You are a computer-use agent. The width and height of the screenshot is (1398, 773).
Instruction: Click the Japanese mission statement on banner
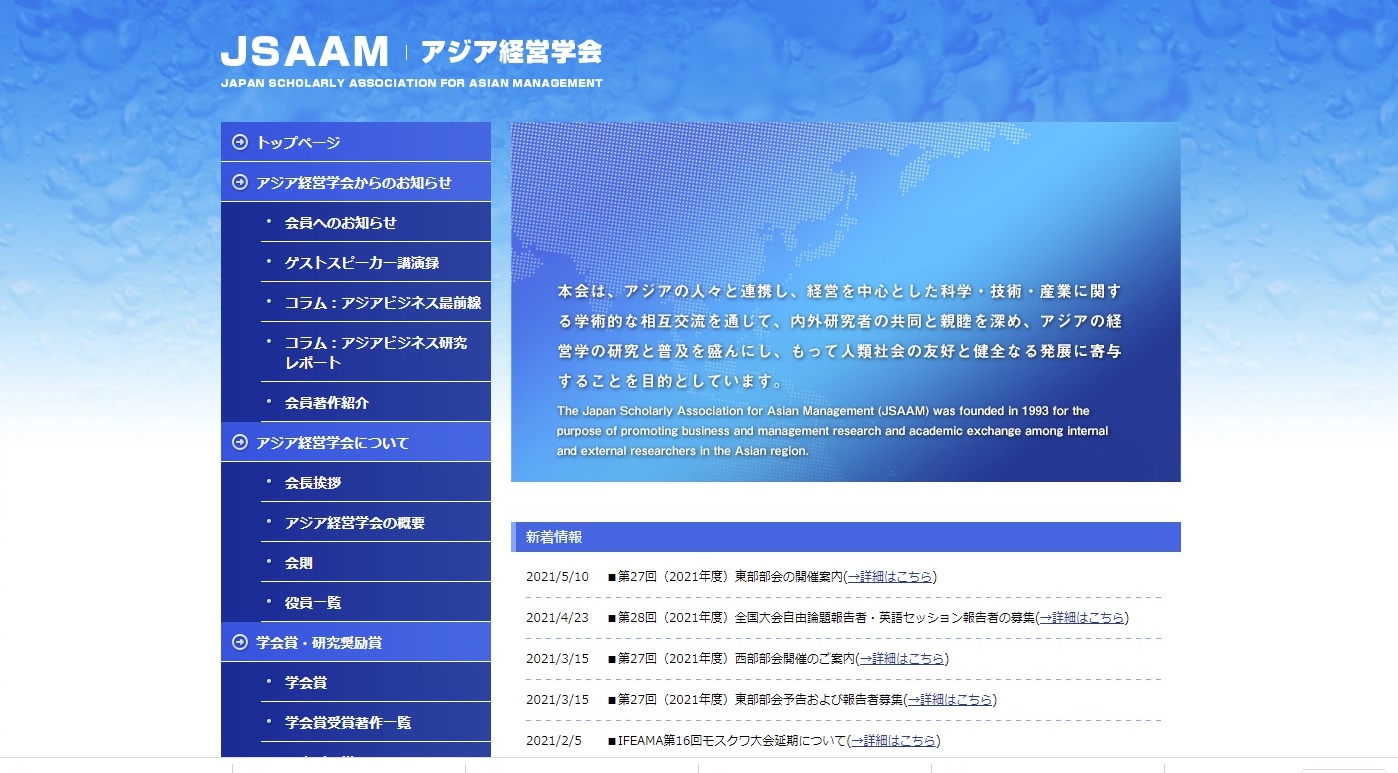(x=839, y=336)
